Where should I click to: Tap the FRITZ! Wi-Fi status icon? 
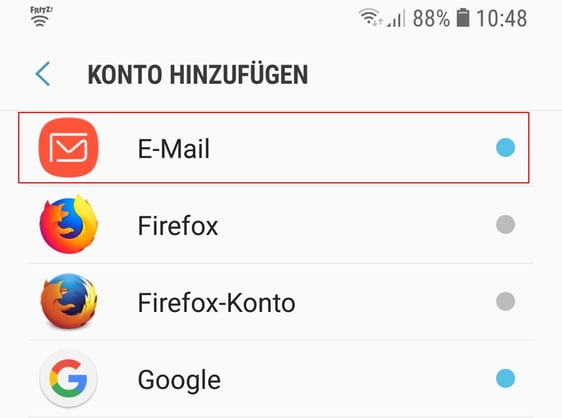coord(41,16)
